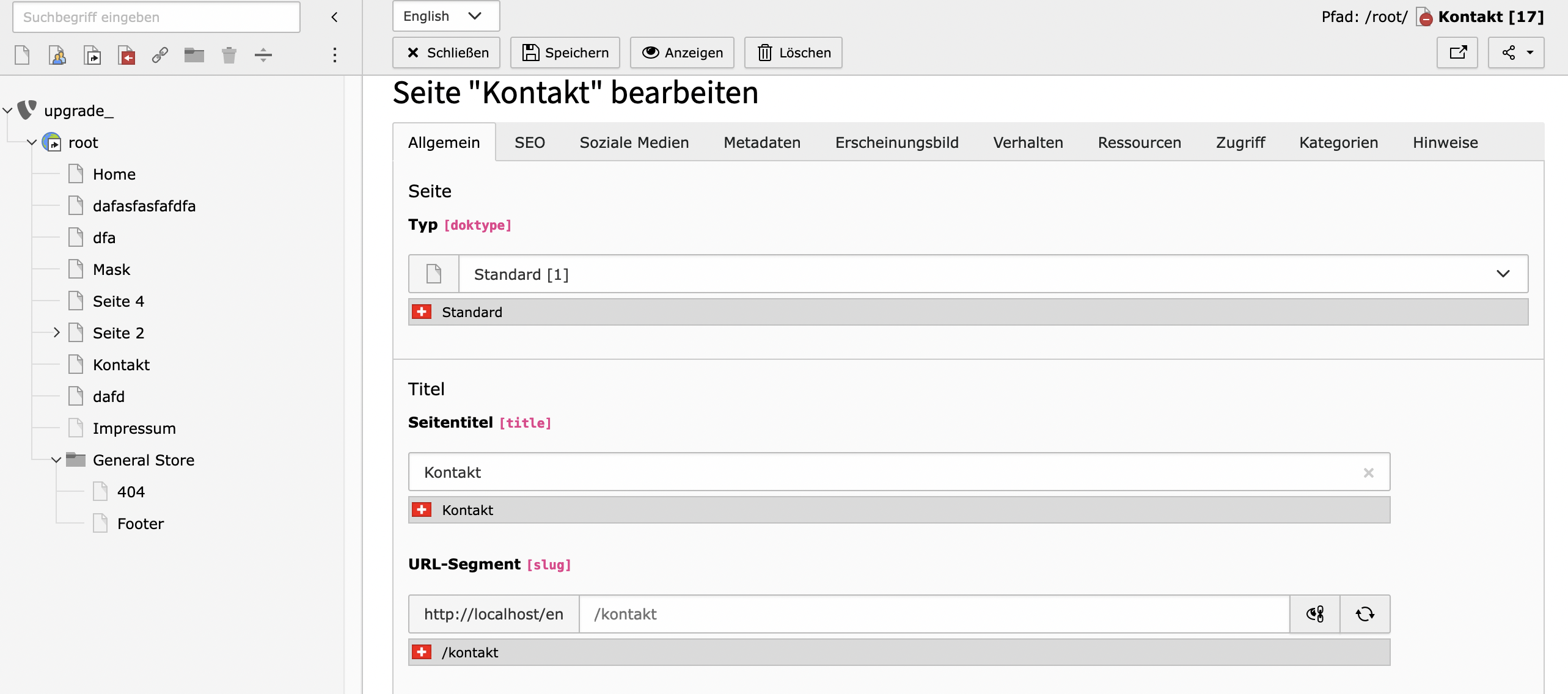The width and height of the screenshot is (1568, 694).
Task: Open the English language selector dropdown
Action: point(445,16)
